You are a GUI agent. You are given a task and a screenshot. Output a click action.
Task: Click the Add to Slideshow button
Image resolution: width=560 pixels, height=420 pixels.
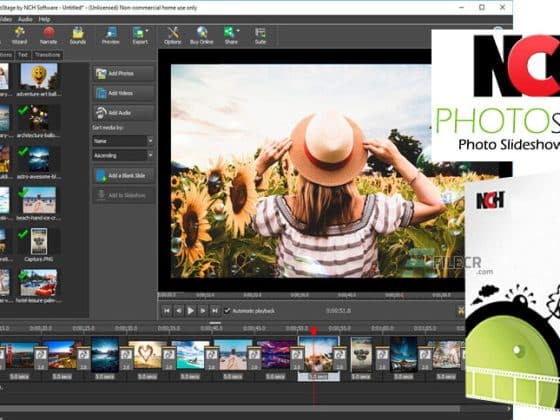coord(123,195)
